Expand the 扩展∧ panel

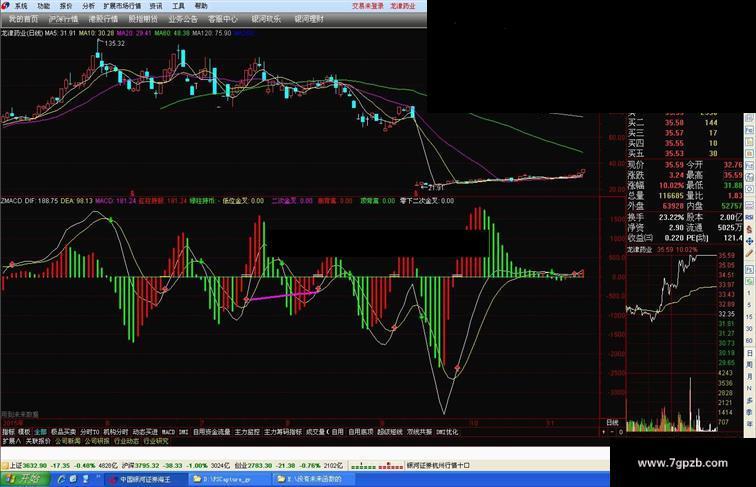coord(12,441)
